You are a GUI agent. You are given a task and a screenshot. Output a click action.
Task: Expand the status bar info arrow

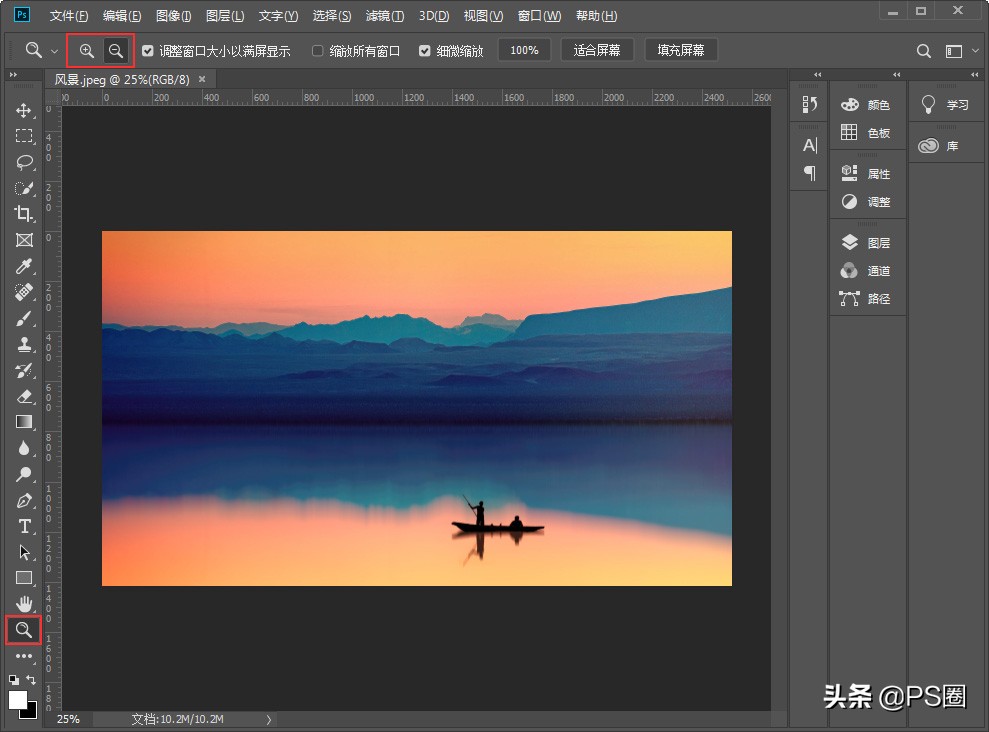[267, 719]
